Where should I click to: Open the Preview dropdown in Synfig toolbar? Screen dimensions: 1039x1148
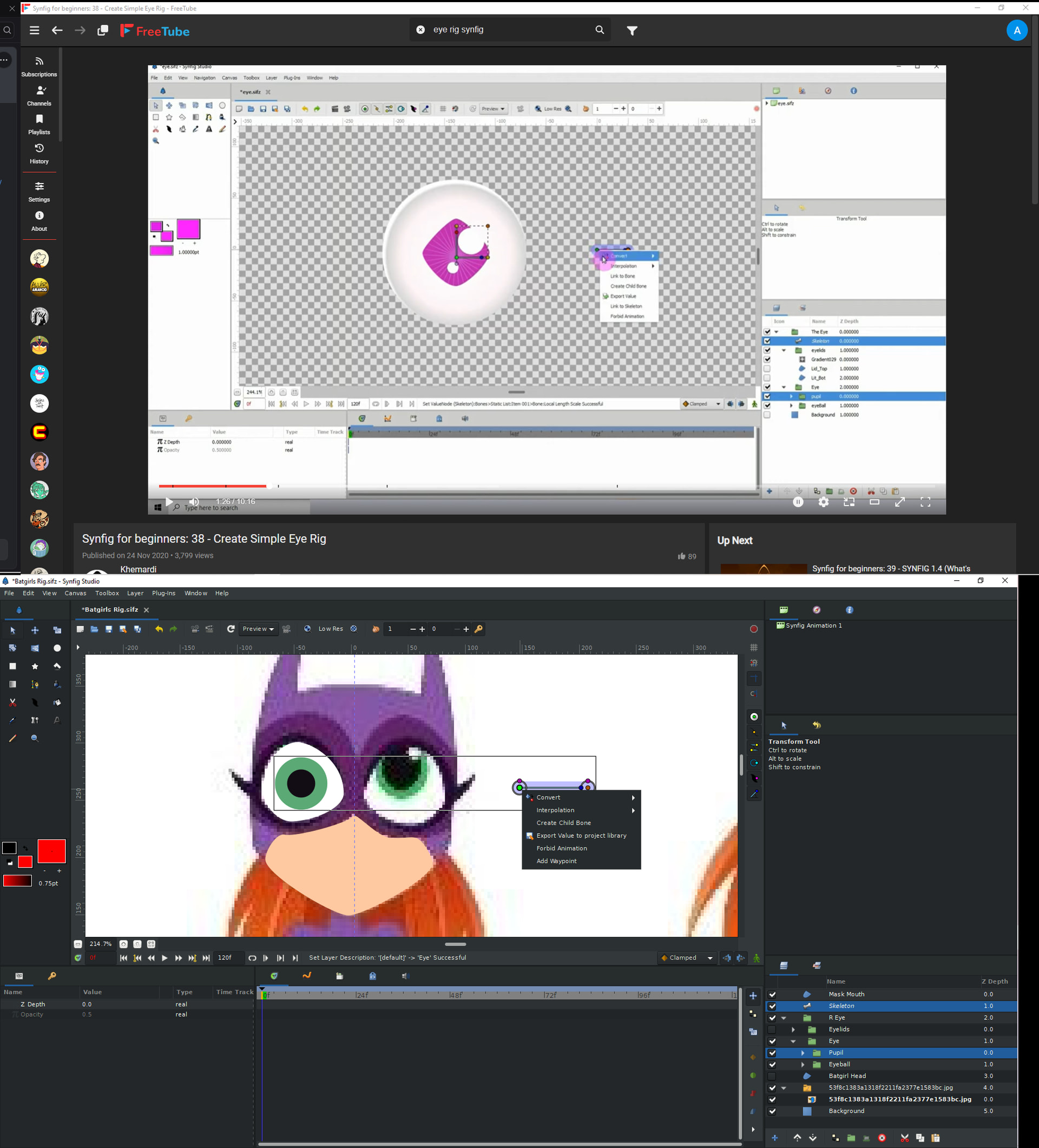click(259, 629)
